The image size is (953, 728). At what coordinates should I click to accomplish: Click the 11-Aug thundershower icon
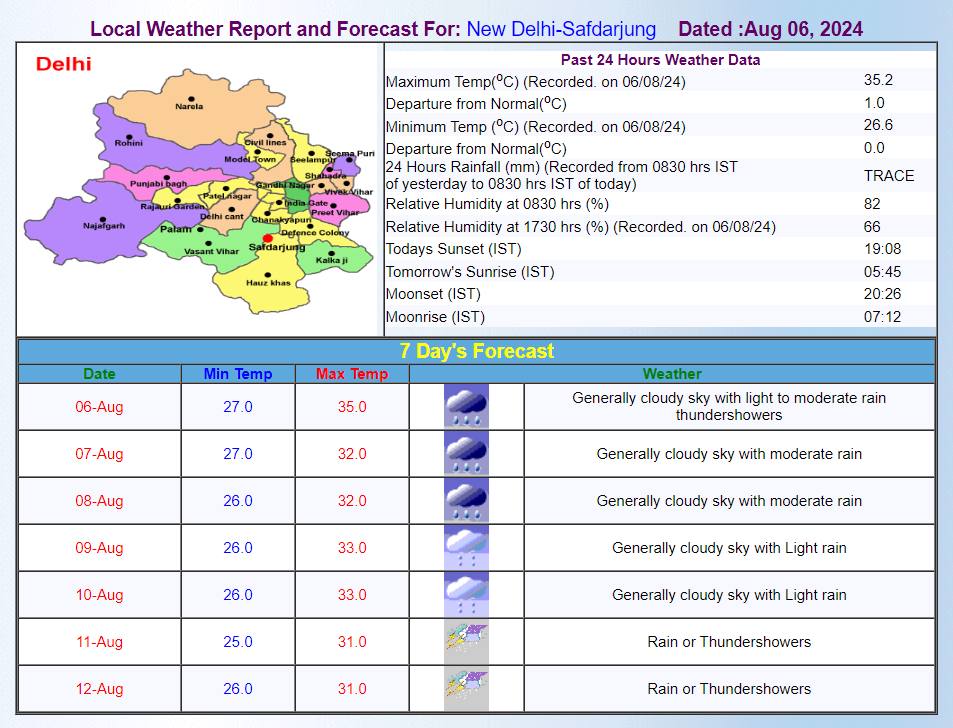tap(466, 642)
